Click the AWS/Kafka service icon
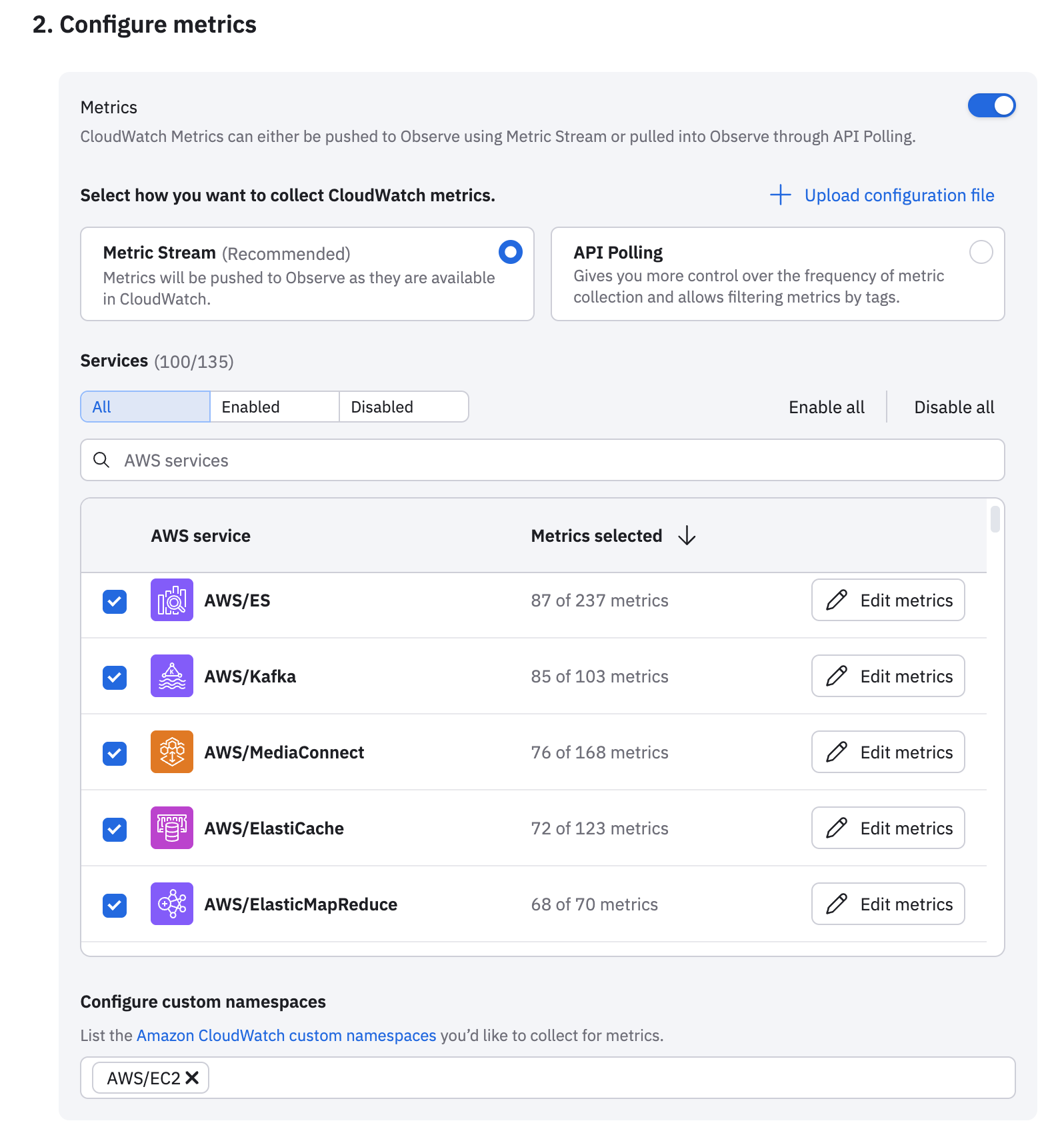 [172, 676]
